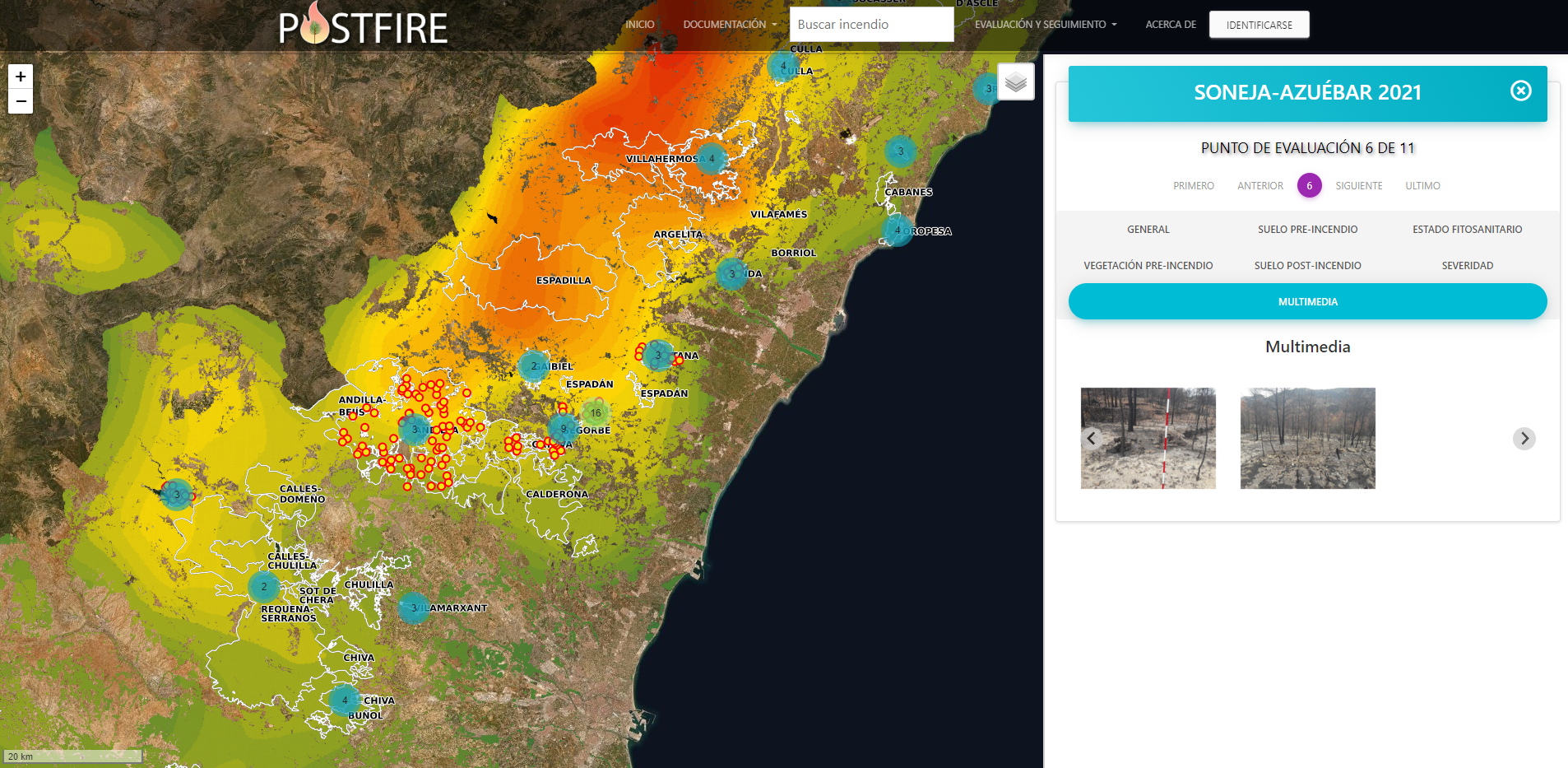Image resolution: width=1568 pixels, height=768 pixels.
Task: Open cluster marker 16 near Gorbe
Action: [596, 413]
